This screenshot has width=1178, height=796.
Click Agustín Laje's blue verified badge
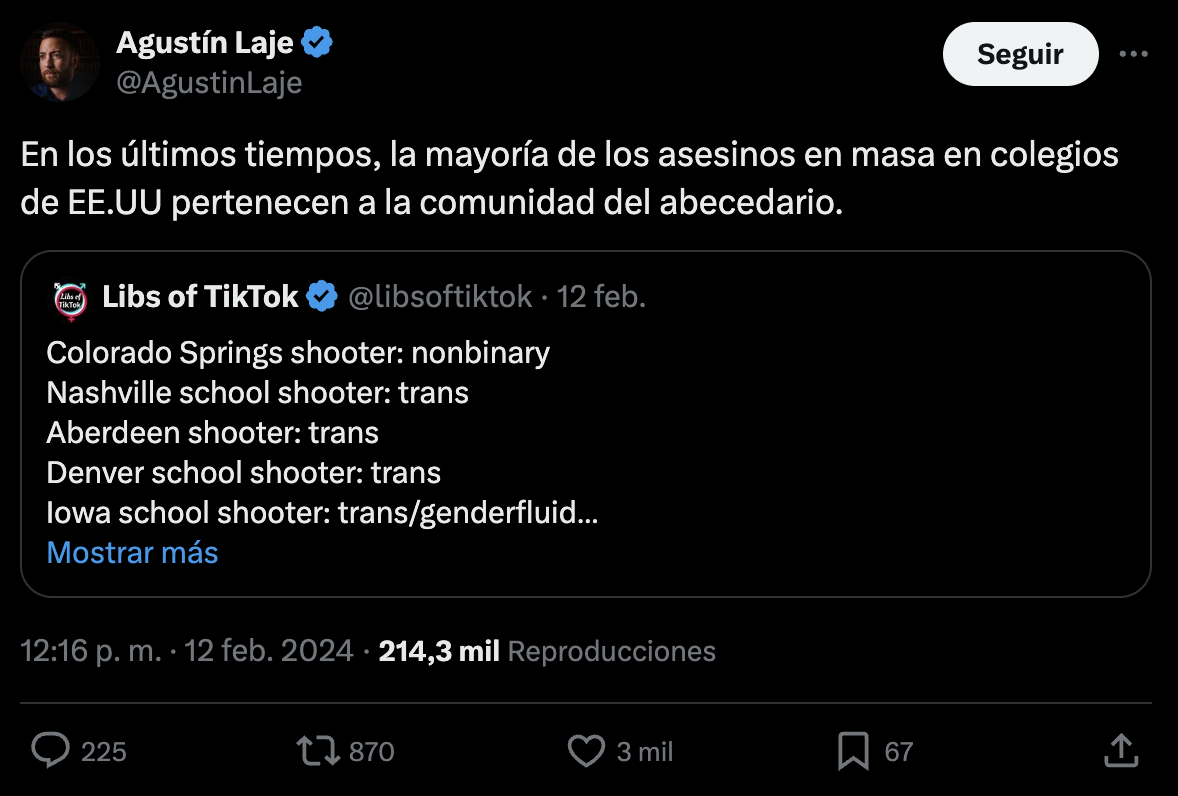[x=317, y=42]
